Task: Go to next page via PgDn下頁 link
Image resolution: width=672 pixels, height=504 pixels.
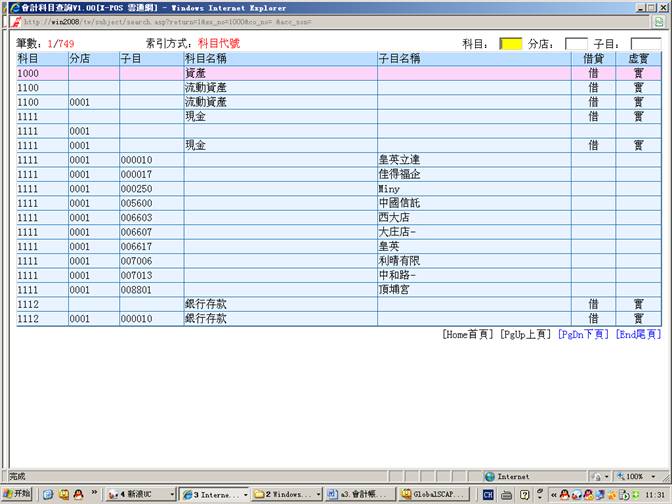Action: pyautogui.click(x=582, y=334)
